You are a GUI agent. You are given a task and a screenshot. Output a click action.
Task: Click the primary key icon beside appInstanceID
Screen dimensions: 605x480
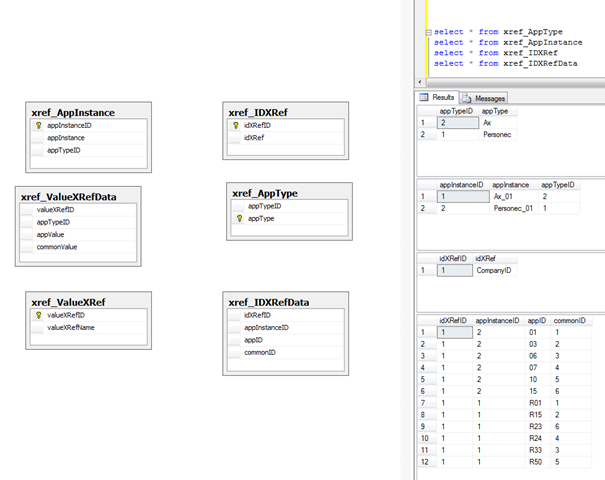point(39,126)
